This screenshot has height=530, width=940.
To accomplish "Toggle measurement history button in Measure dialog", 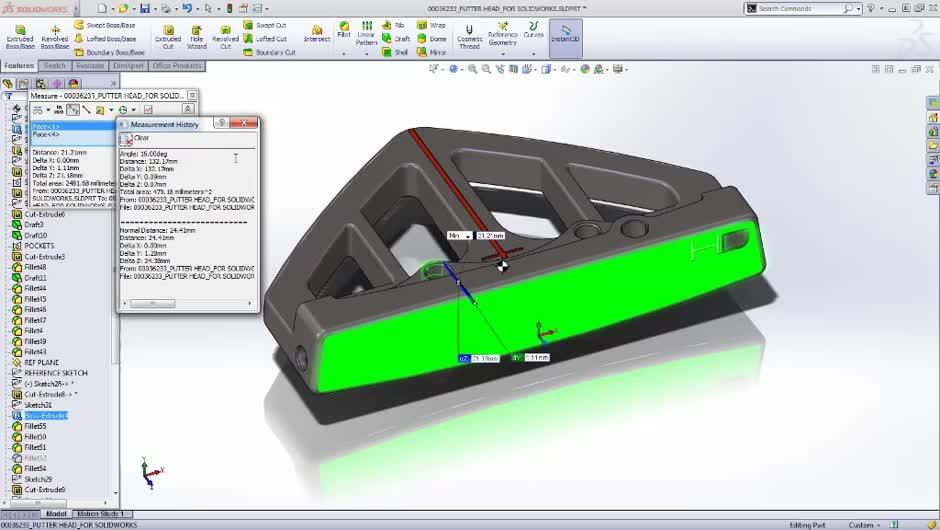I will pos(147,110).
